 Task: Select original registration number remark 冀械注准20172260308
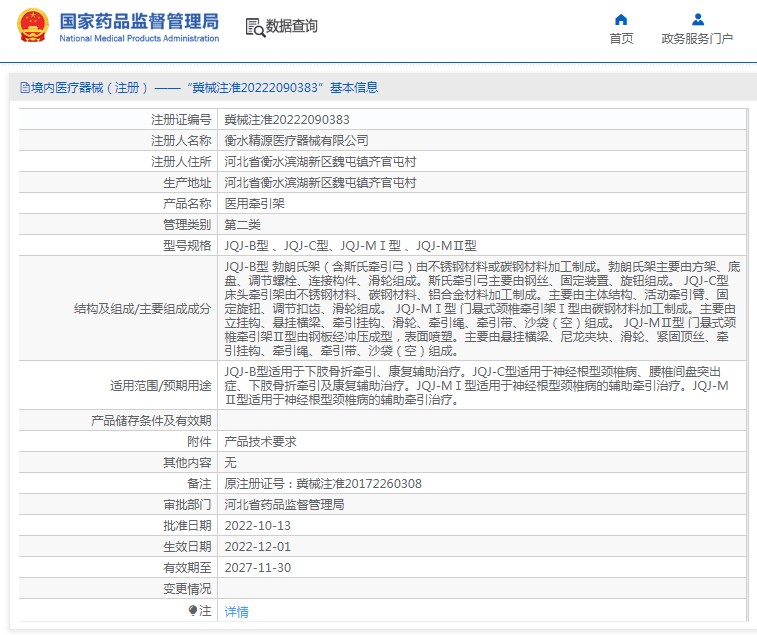coord(359,483)
